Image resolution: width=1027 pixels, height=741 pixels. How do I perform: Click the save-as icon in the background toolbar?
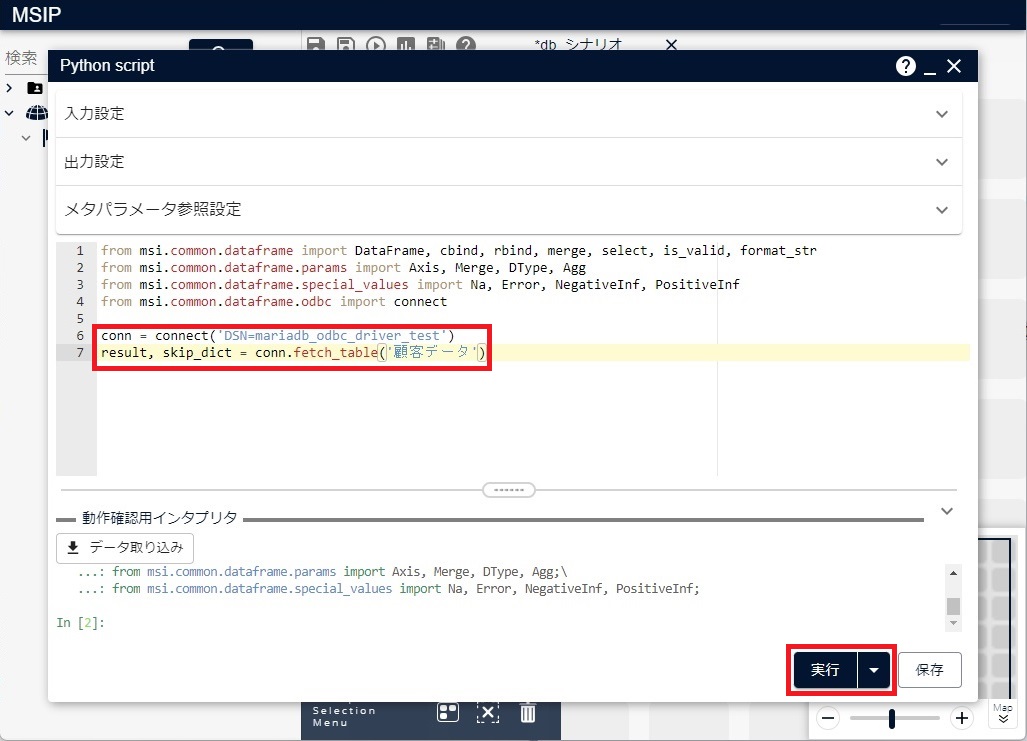[x=346, y=45]
